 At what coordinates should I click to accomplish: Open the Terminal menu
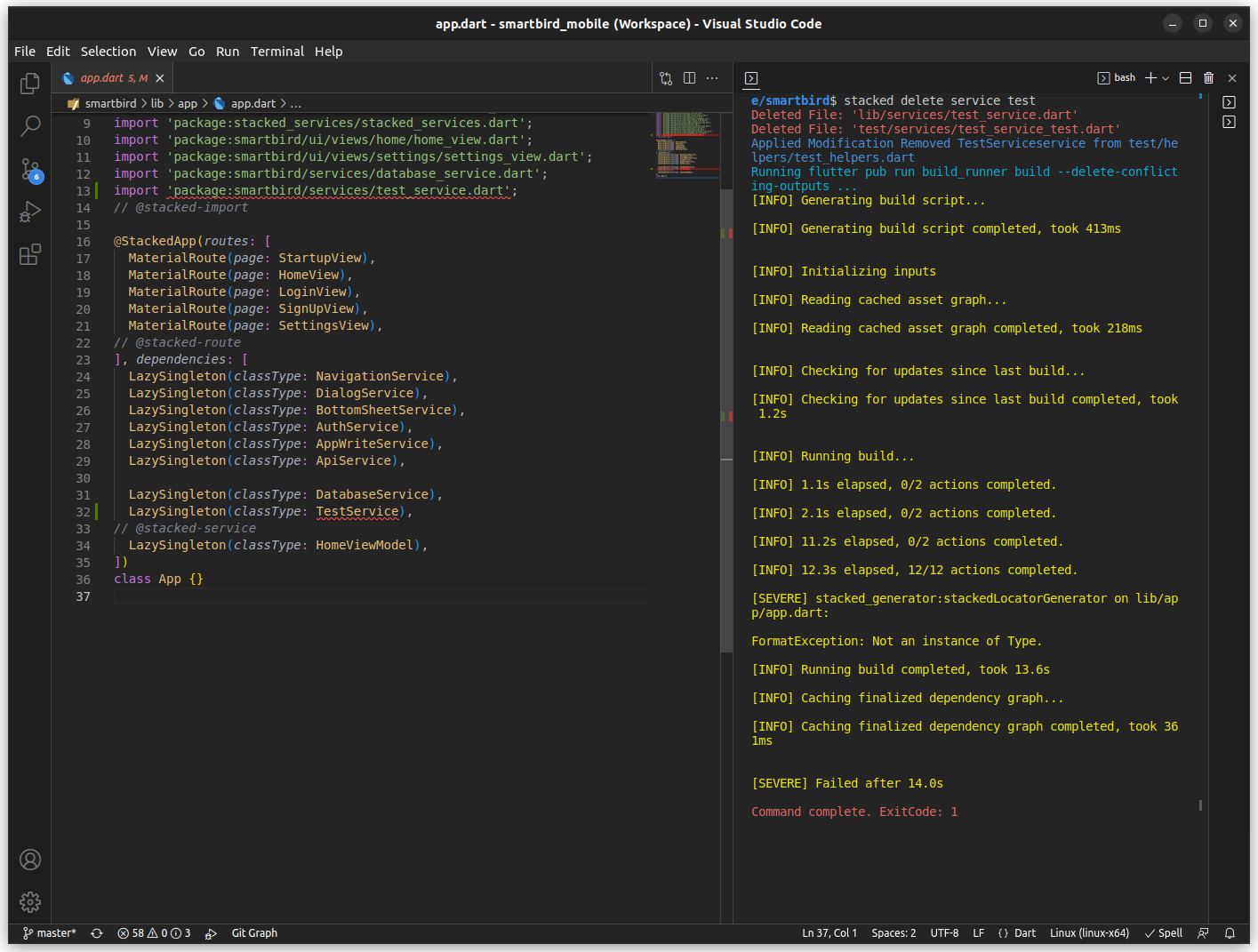[x=276, y=51]
